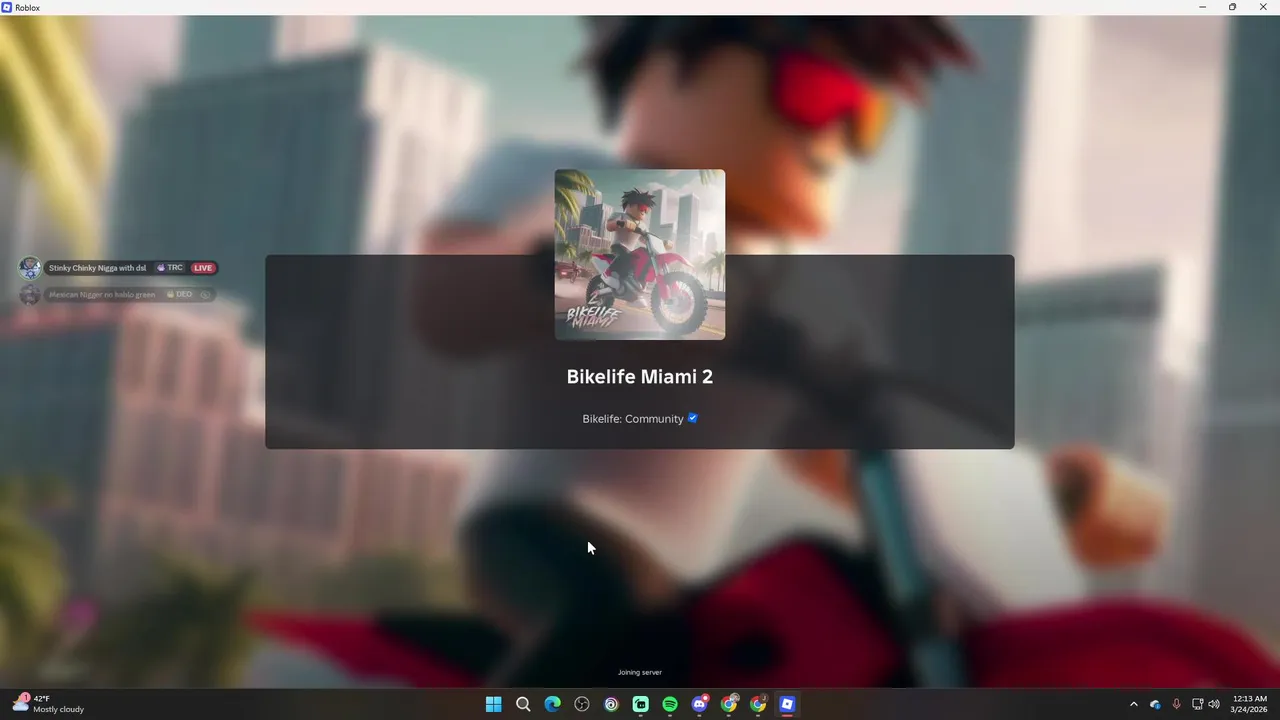Expand the system tray hidden icons chevron
Viewport: 1280px width, 720px height.
1133,704
